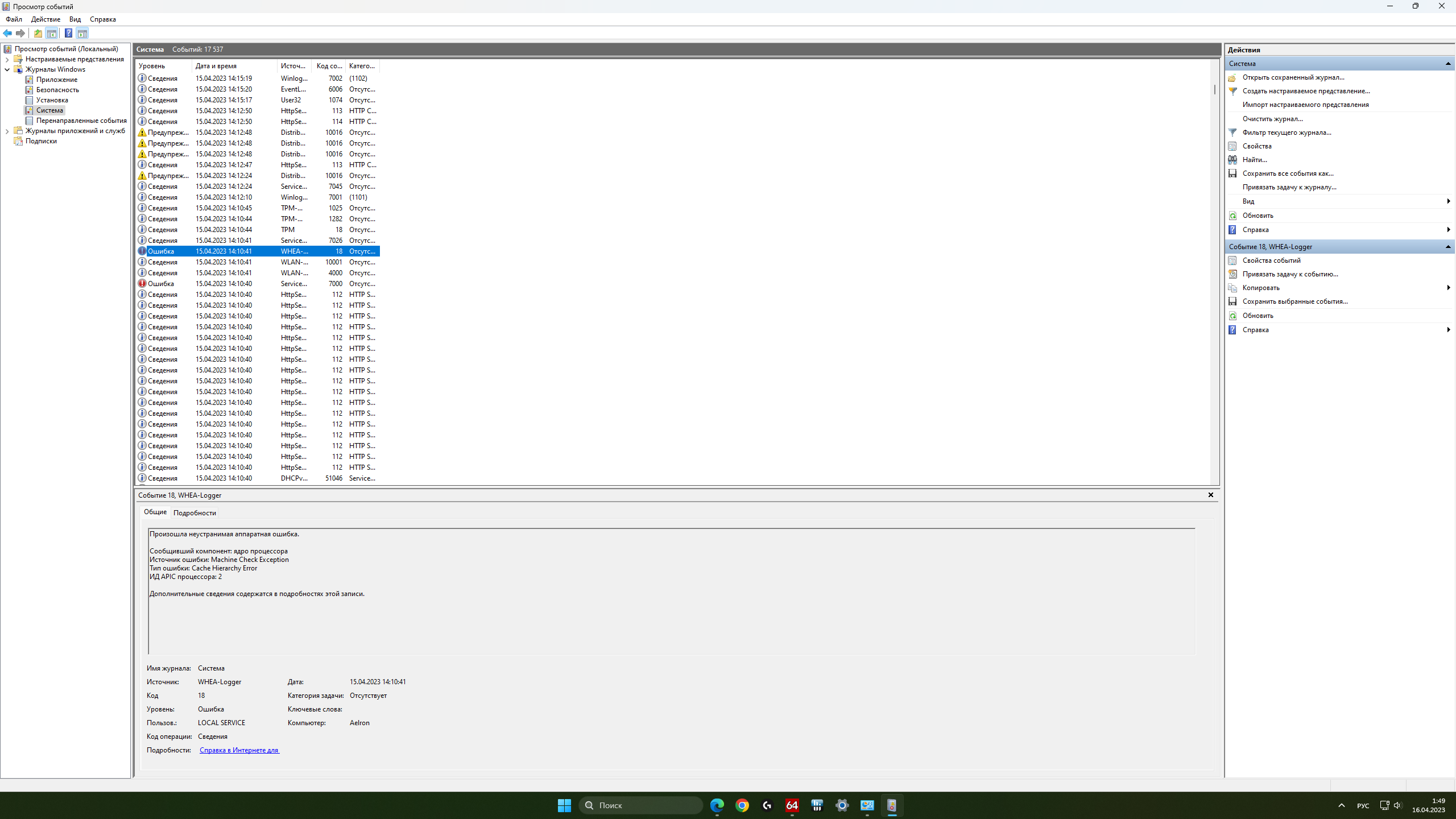Collapse the Система actions section
1456x819 pixels.
(x=1447, y=64)
